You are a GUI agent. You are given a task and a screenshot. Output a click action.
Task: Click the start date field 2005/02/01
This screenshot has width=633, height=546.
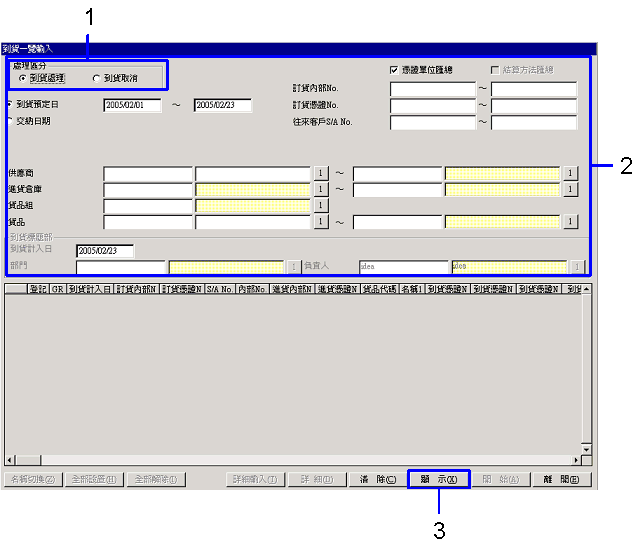[x=132, y=105]
